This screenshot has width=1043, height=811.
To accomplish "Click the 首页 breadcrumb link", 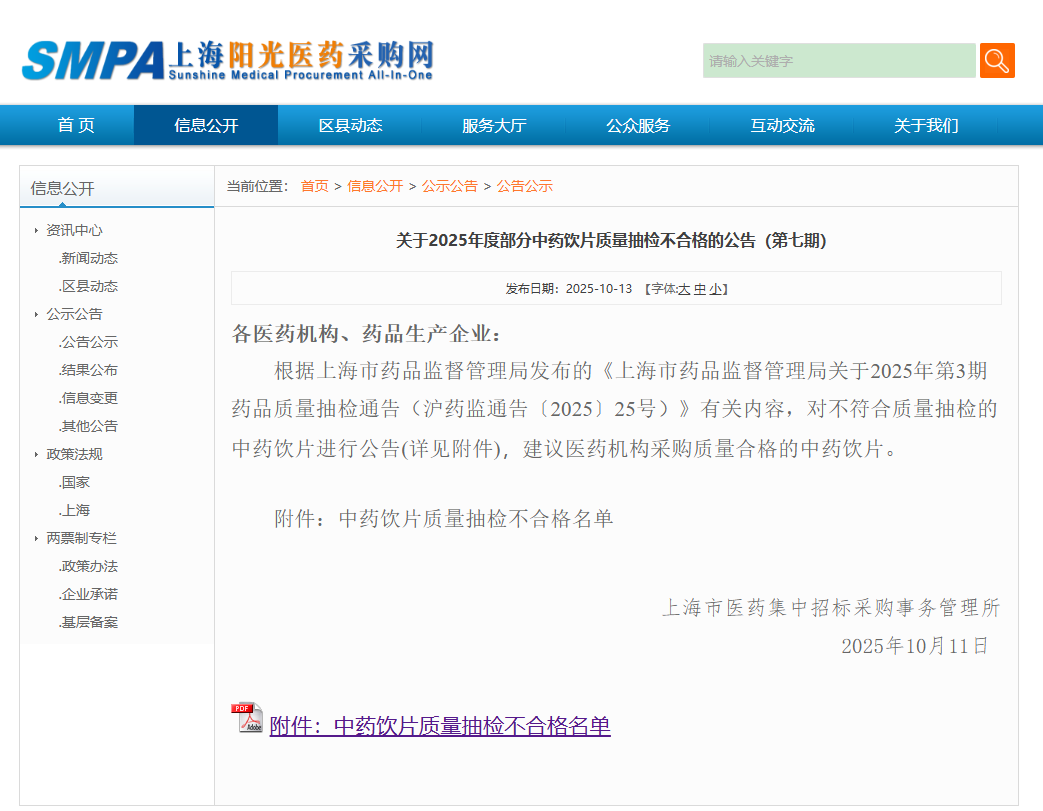I will coord(314,186).
